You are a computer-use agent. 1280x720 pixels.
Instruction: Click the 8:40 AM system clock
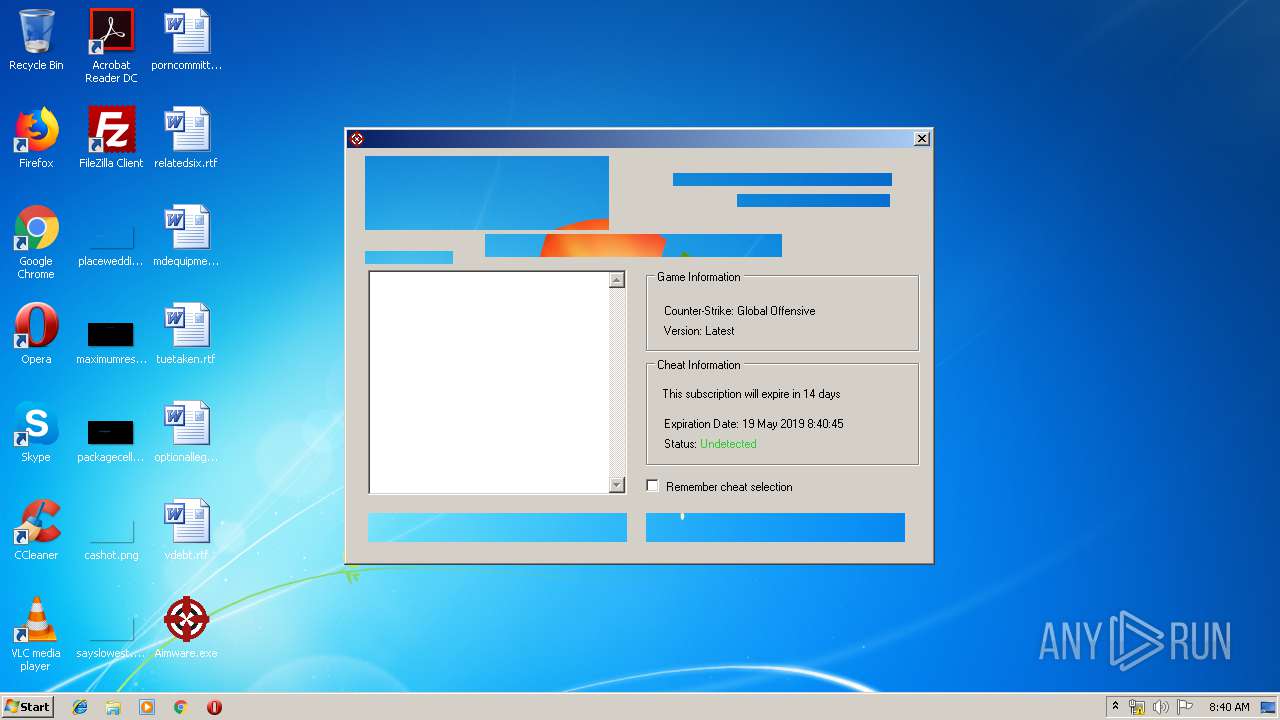coord(1229,707)
